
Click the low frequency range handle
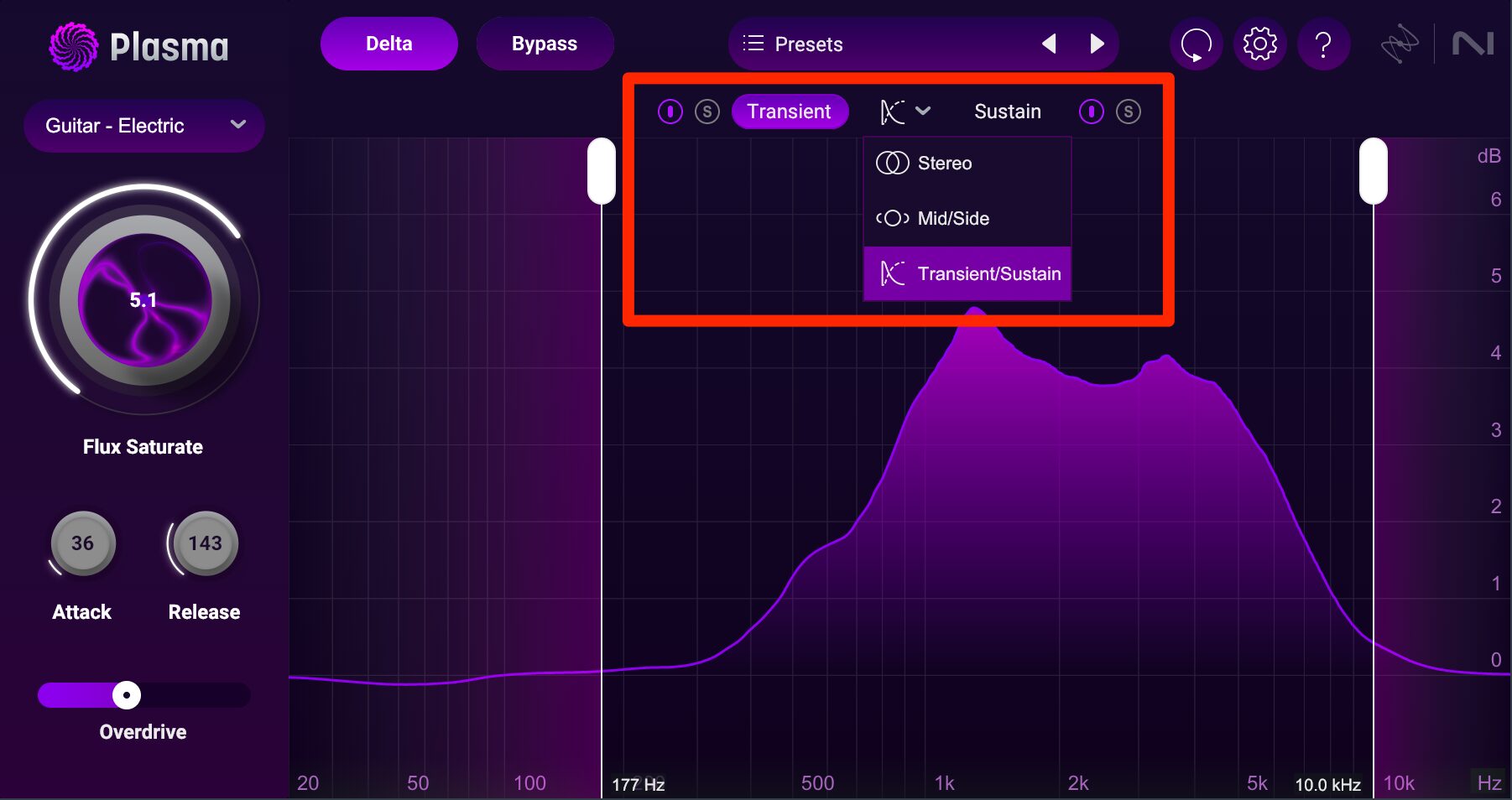click(601, 171)
